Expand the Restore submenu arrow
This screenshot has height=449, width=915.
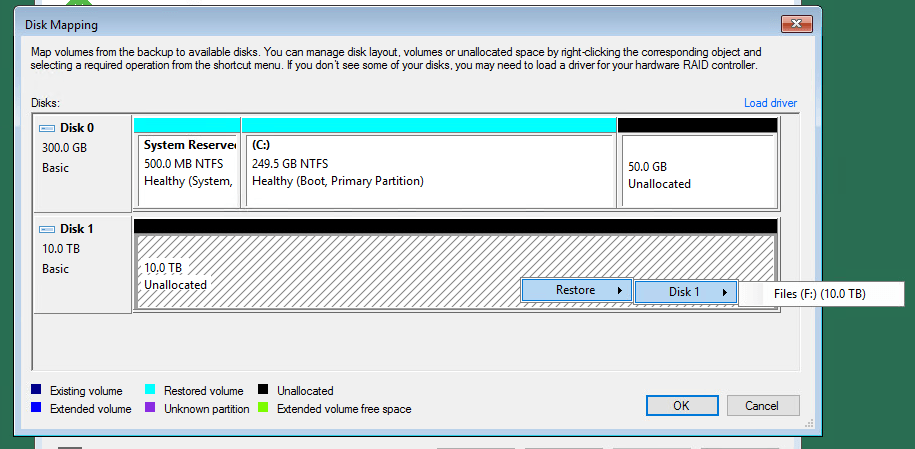tap(619, 290)
